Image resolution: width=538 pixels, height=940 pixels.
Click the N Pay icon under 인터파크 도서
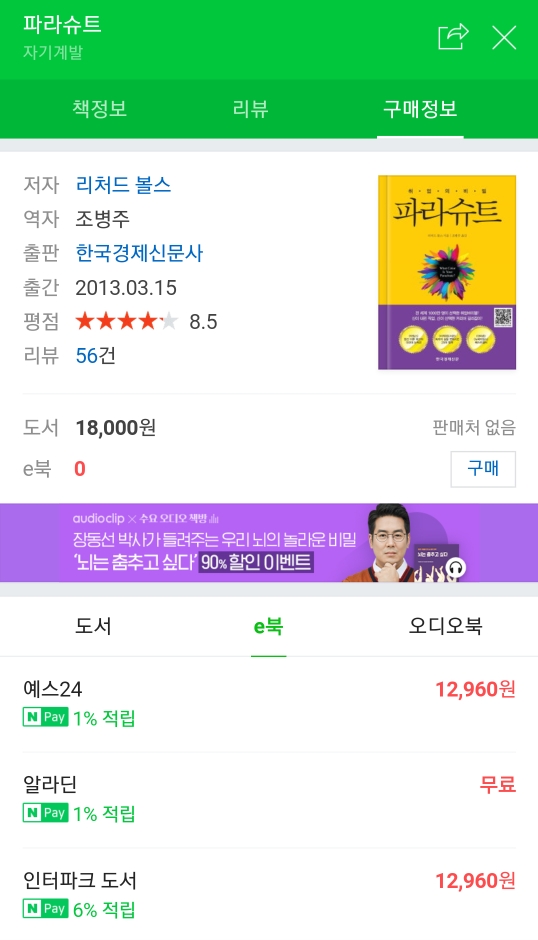click(x=45, y=909)
